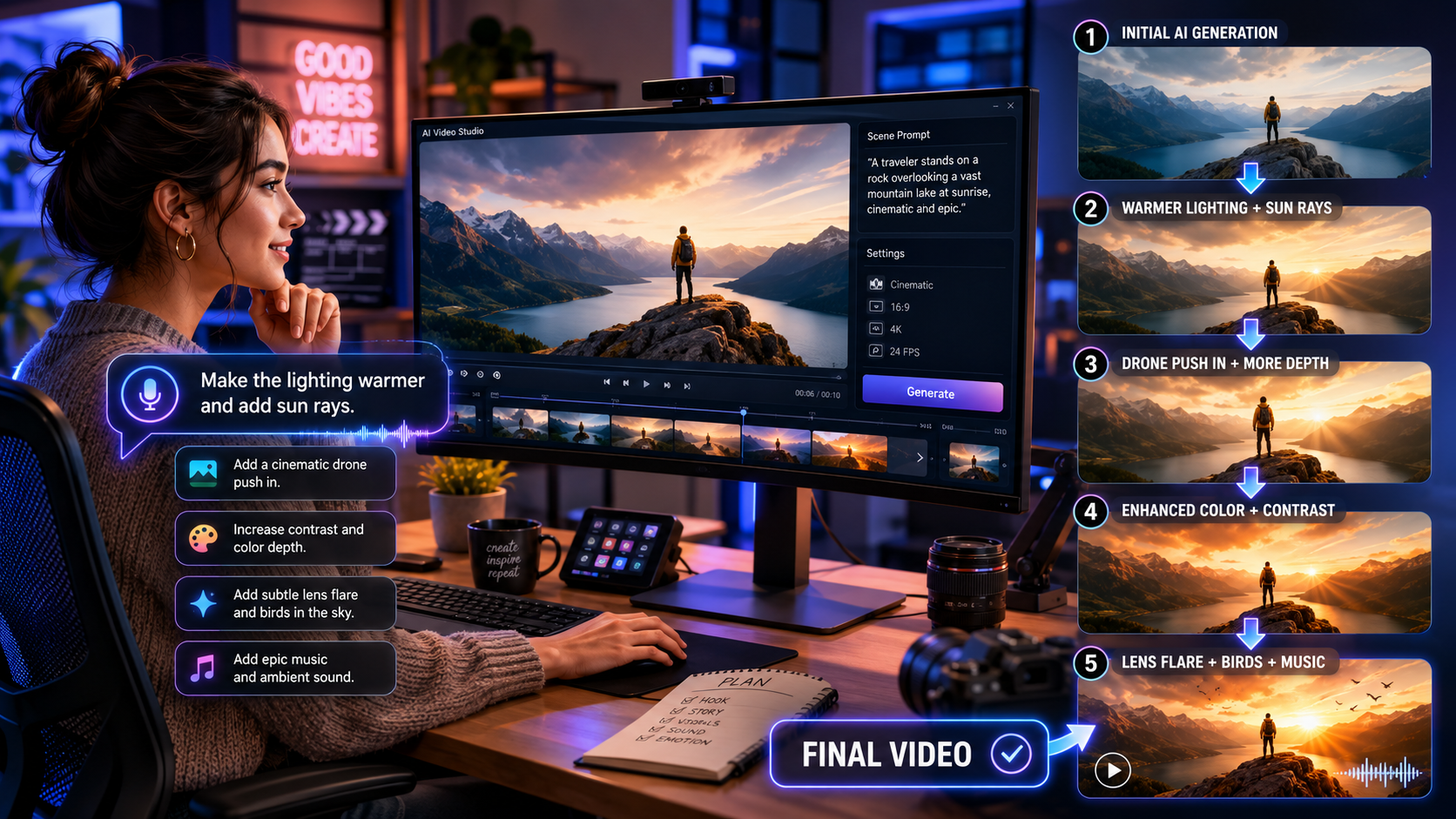Click the microphone voice input icon
Image resolution: width=1456 pixels, height=819 pixels.
(150, 394)
